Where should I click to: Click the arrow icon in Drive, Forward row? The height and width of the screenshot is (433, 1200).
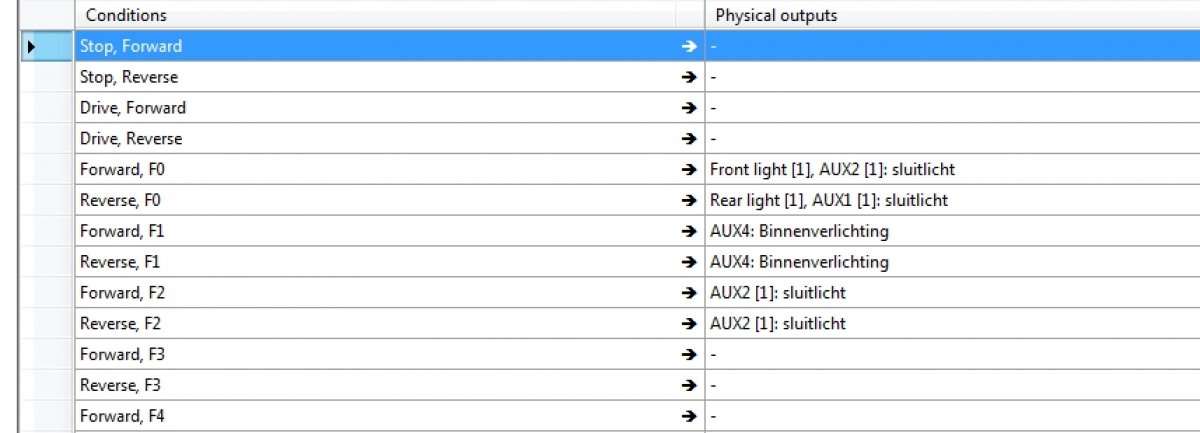[x=688, y=108]
